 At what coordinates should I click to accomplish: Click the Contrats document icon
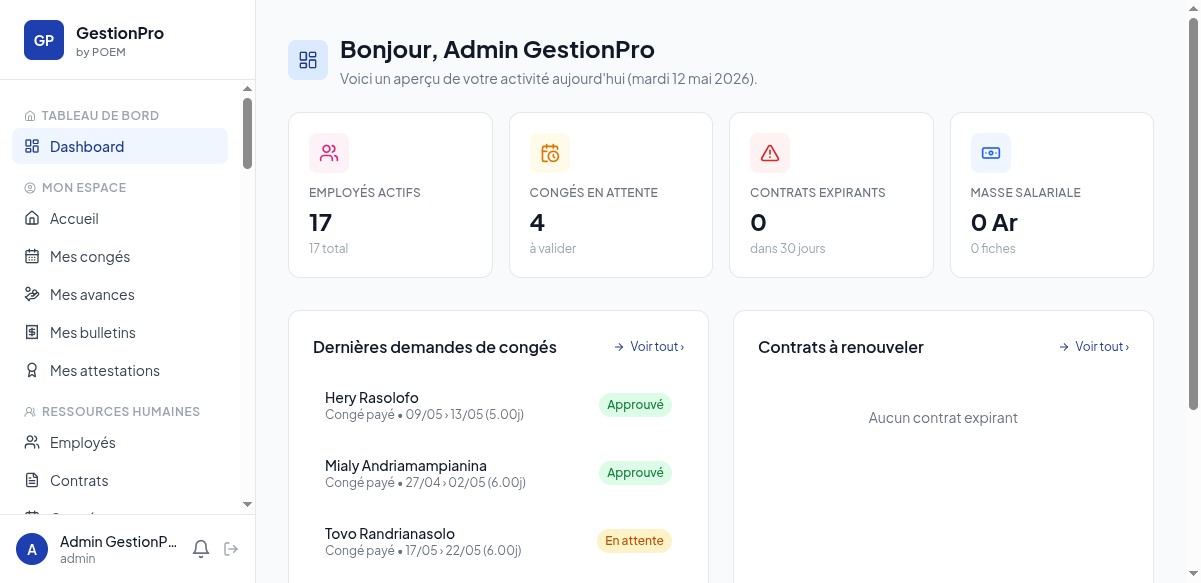point(32,480)
